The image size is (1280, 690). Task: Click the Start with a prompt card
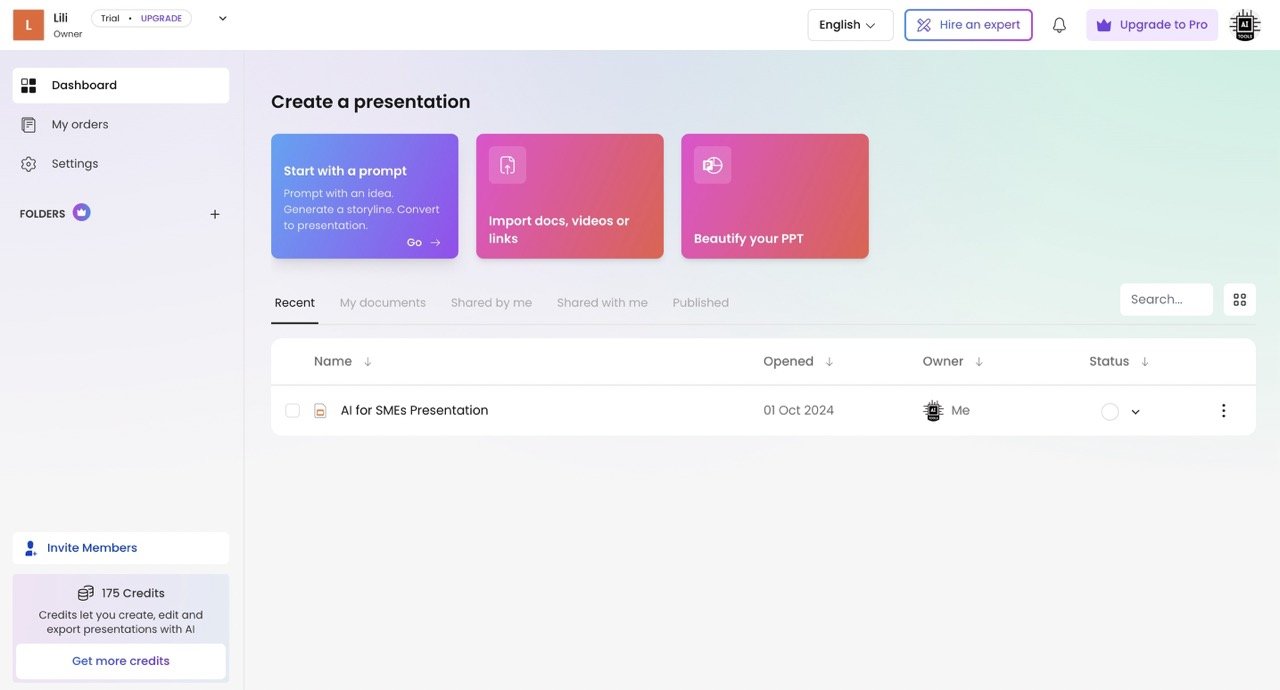[x=365, y=196]
